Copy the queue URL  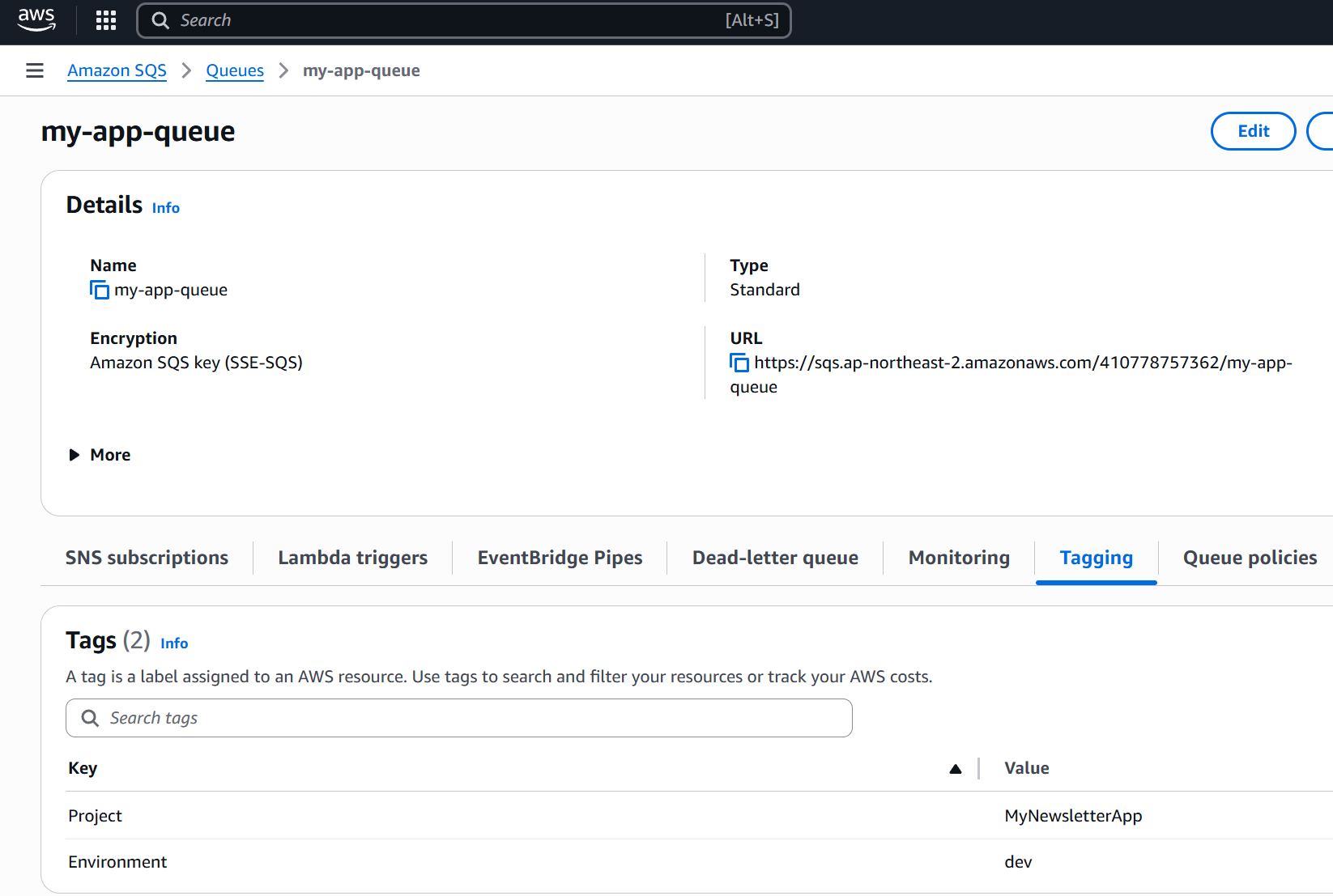(x=739, y=363)
